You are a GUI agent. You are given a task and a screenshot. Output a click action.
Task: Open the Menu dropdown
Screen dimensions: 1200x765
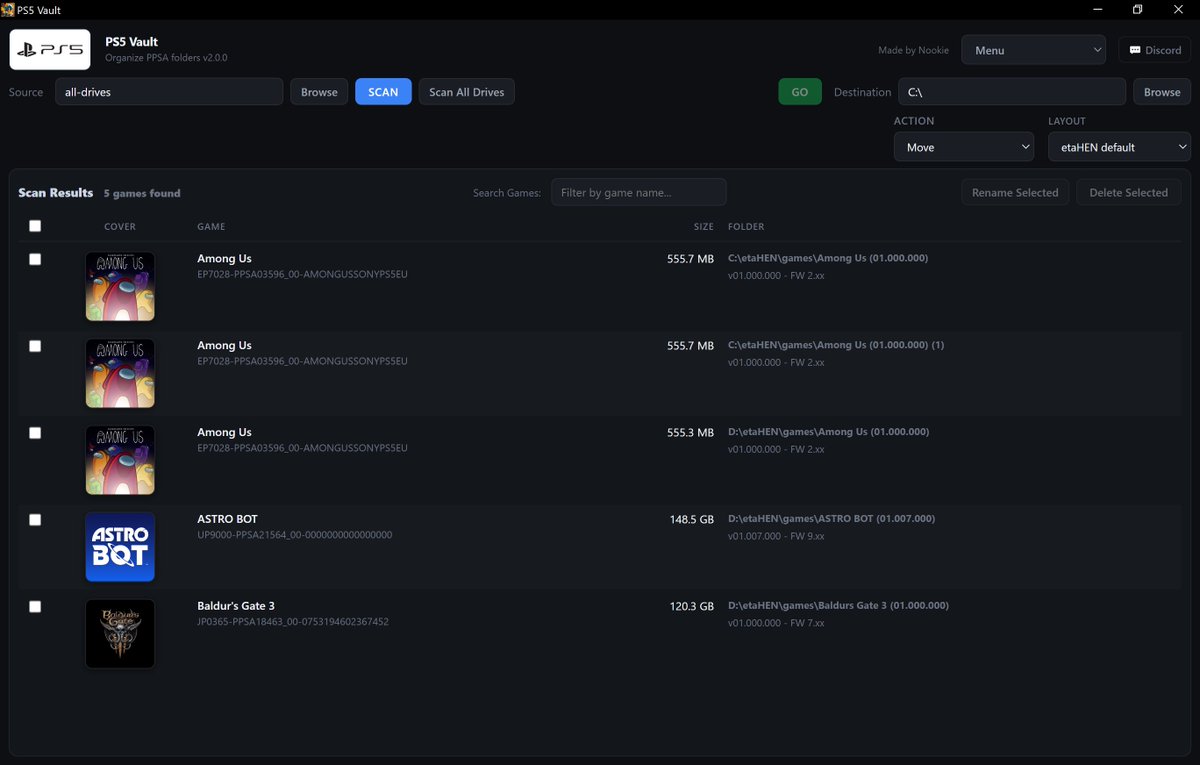coord(1033,50)
